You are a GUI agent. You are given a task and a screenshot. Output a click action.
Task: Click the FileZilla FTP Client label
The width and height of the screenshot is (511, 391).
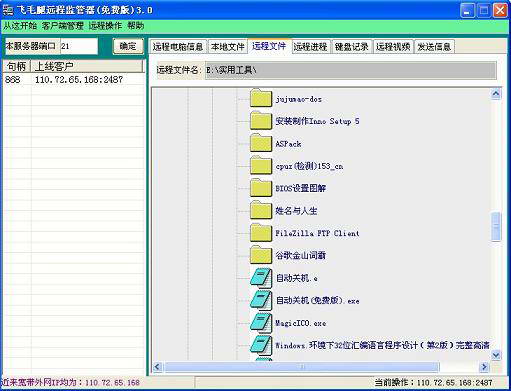[x=317, y=233]
